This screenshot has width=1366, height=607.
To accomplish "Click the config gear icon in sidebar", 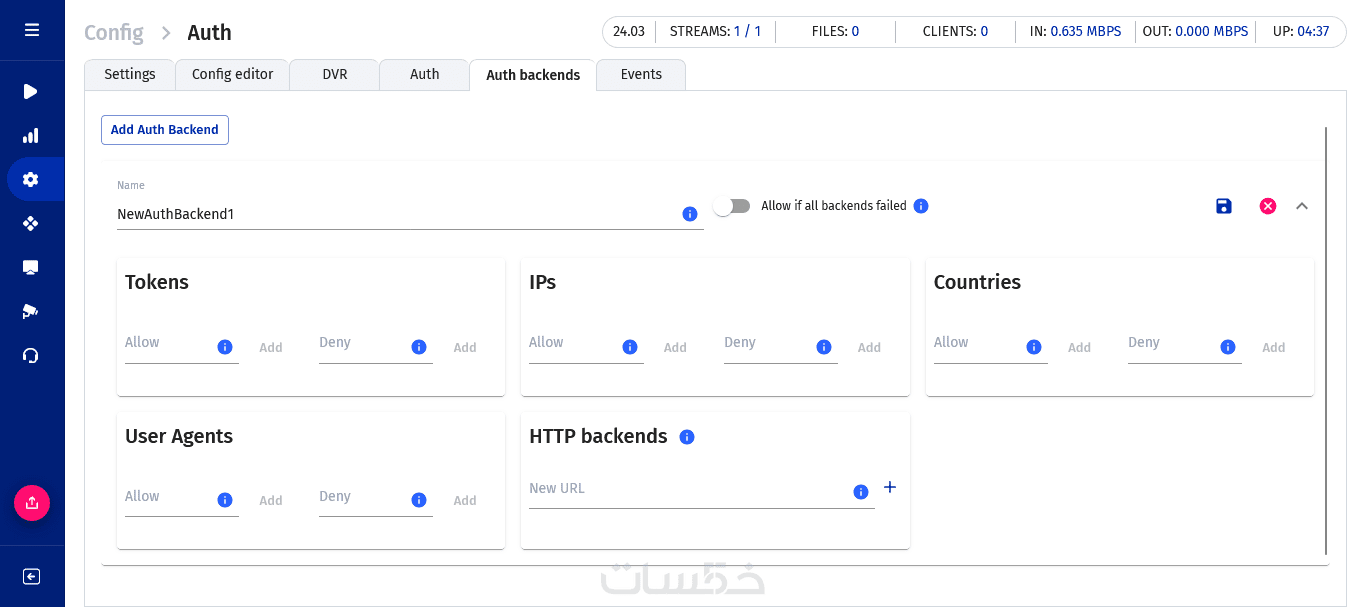I will (x=31, y=180).
